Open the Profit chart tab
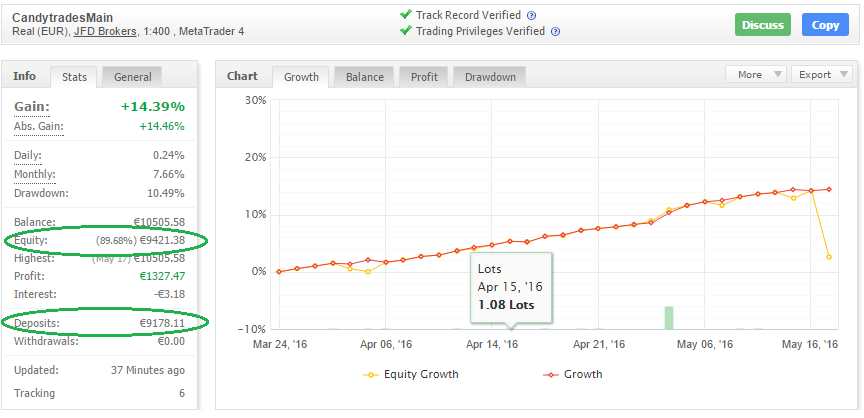Viewport: 864px width, 418px height. (x=424, y=77)
